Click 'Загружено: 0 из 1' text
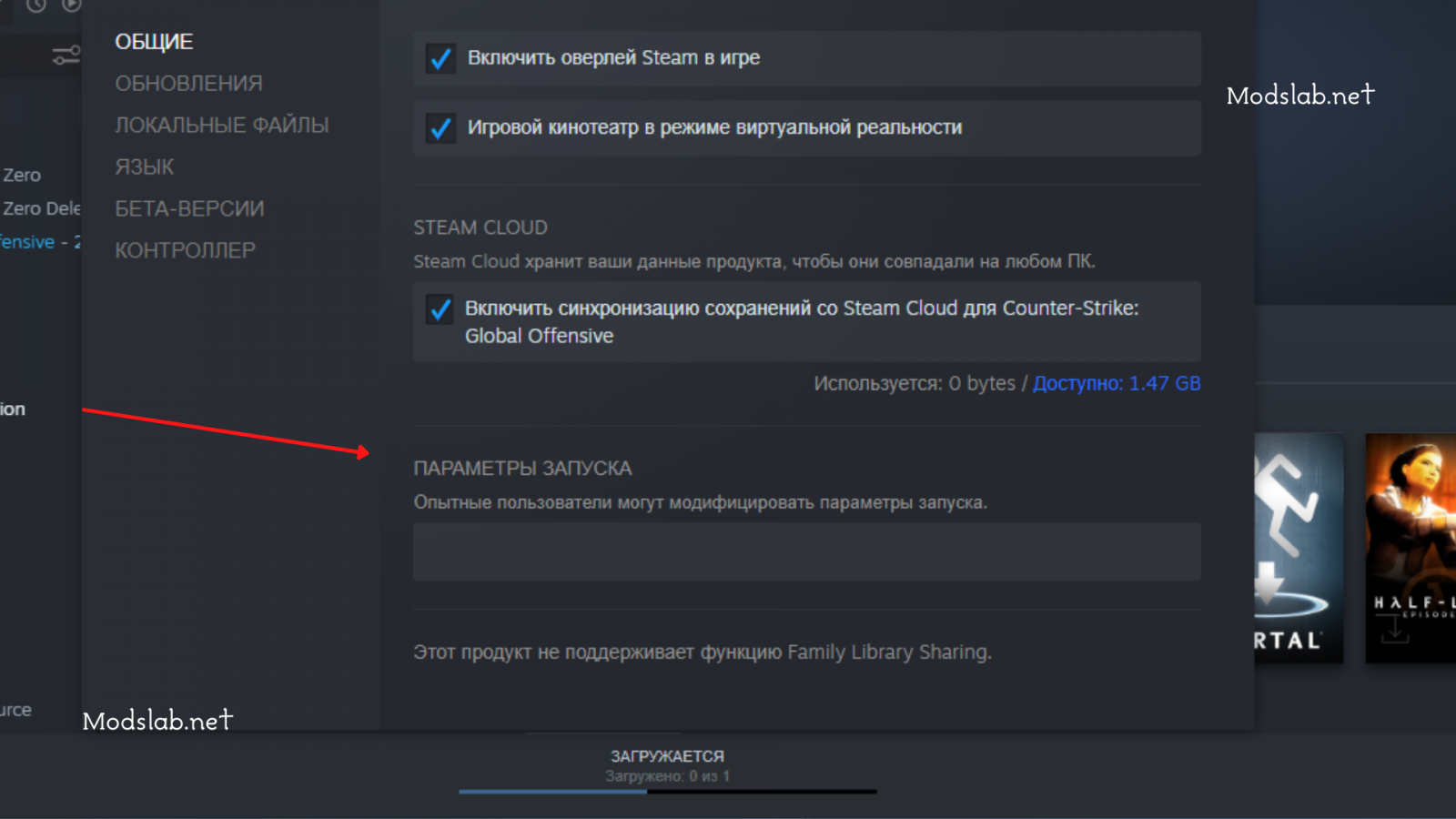The width and height of the screenshot is (1456, 819). click(667, 776)
